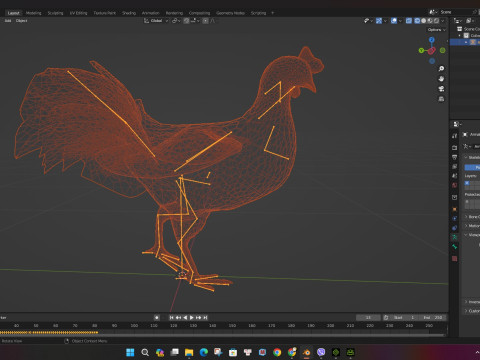This screenshot has height=360, width=480.
Task: Open the Options dropdown in viewport
Action: [x=437, y=30]
